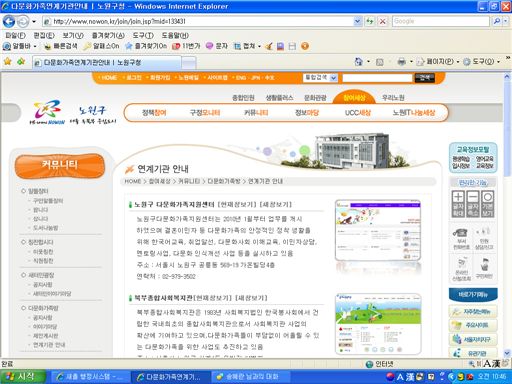Click the browser Back arrow button
The height and width of the screenshot is (384, 512).
9,22
